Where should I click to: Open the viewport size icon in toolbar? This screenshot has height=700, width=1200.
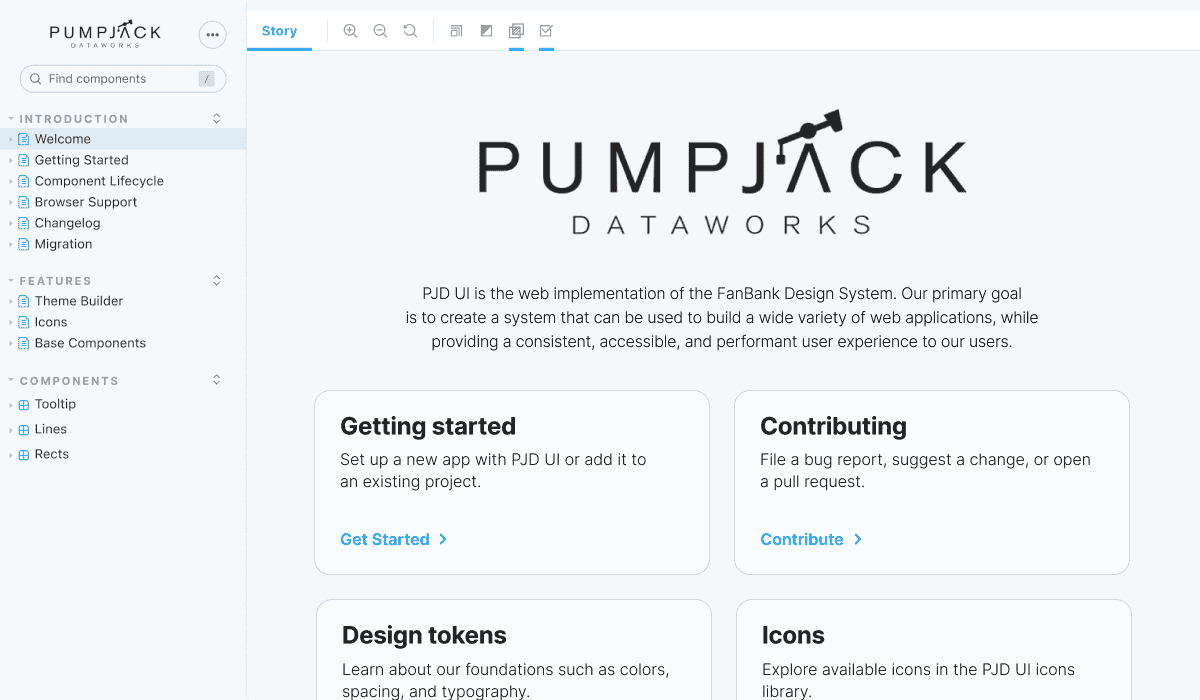[x=456, y=31]
